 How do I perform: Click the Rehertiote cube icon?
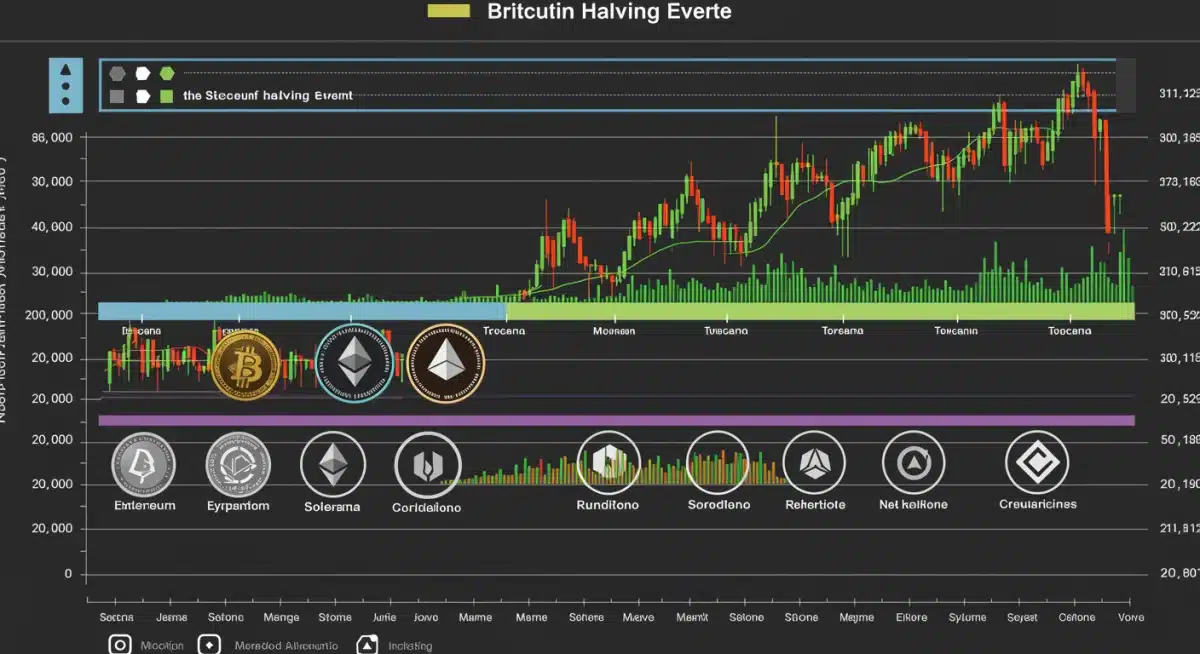tap(814, 462)
